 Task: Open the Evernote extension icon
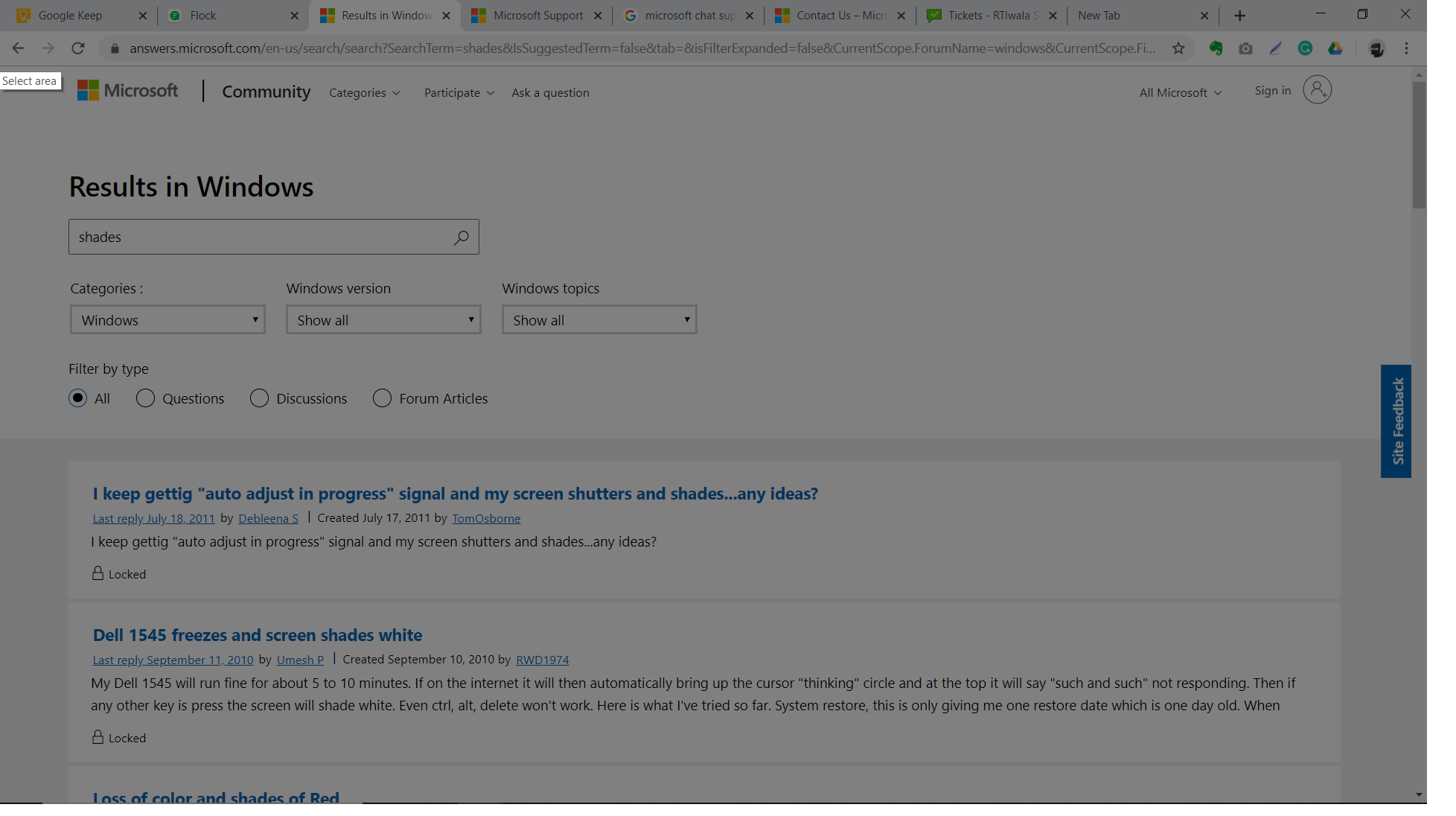click(1216, 48)
